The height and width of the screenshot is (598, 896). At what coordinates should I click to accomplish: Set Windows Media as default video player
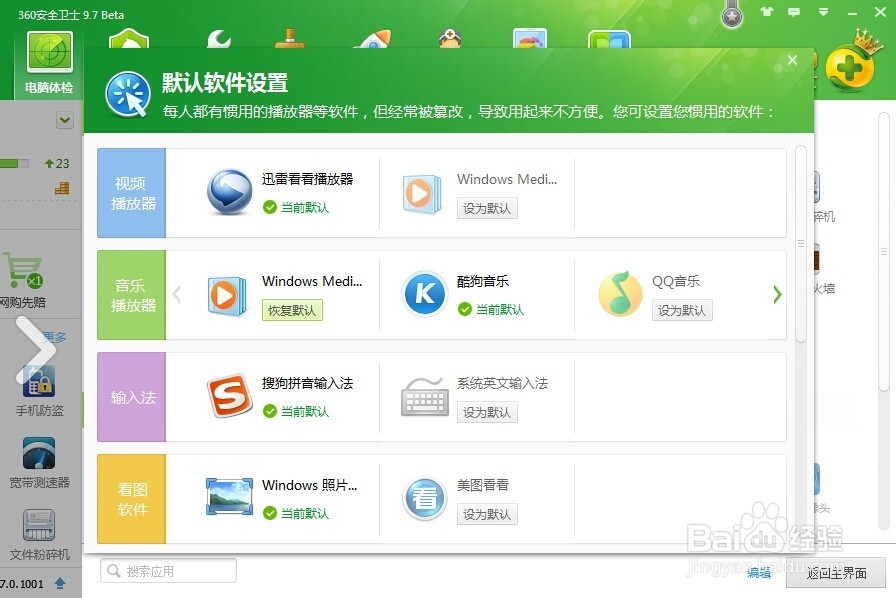pyautogui.click(x=487, y=208)
